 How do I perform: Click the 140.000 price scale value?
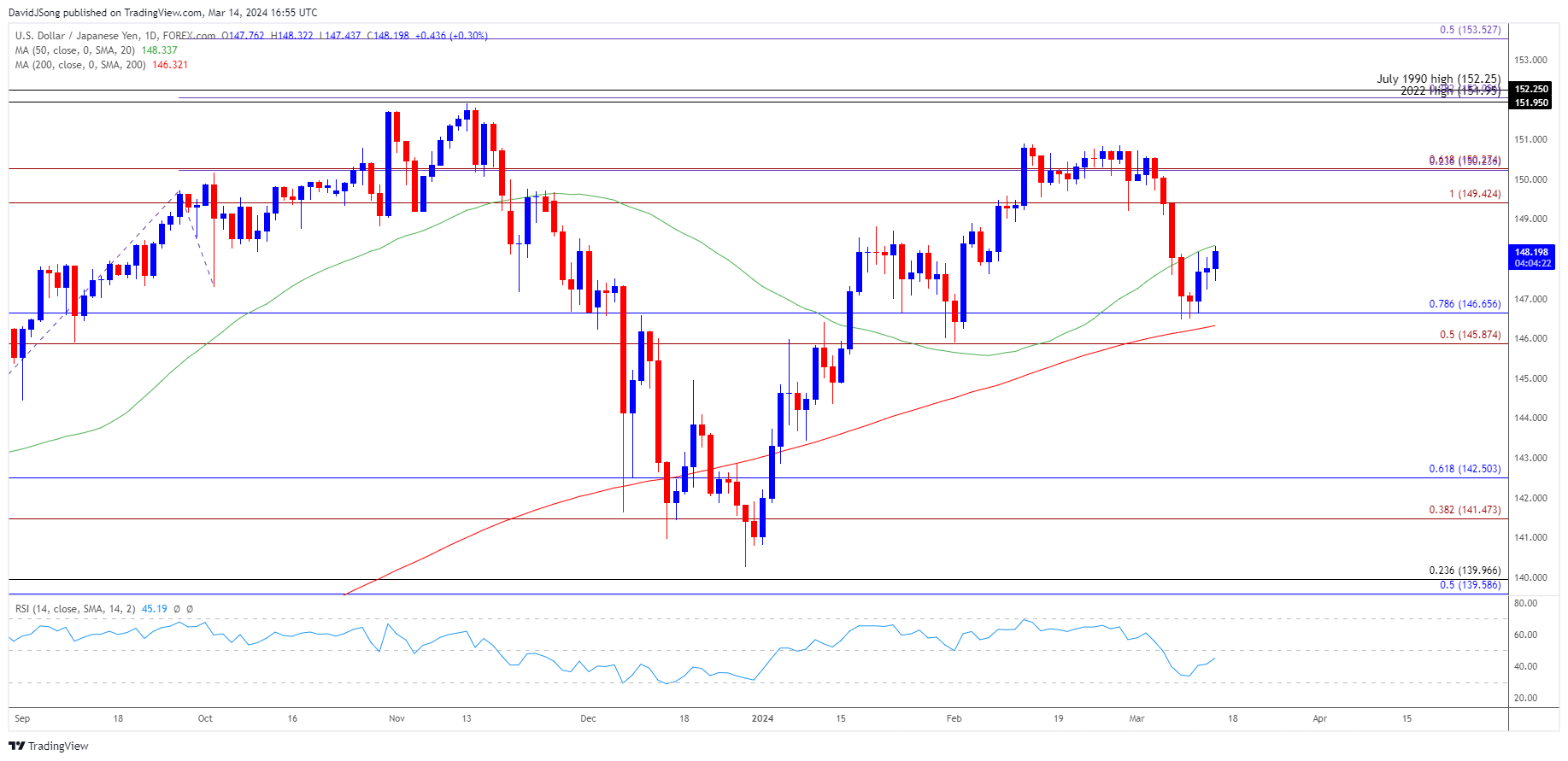(1530, 577)
